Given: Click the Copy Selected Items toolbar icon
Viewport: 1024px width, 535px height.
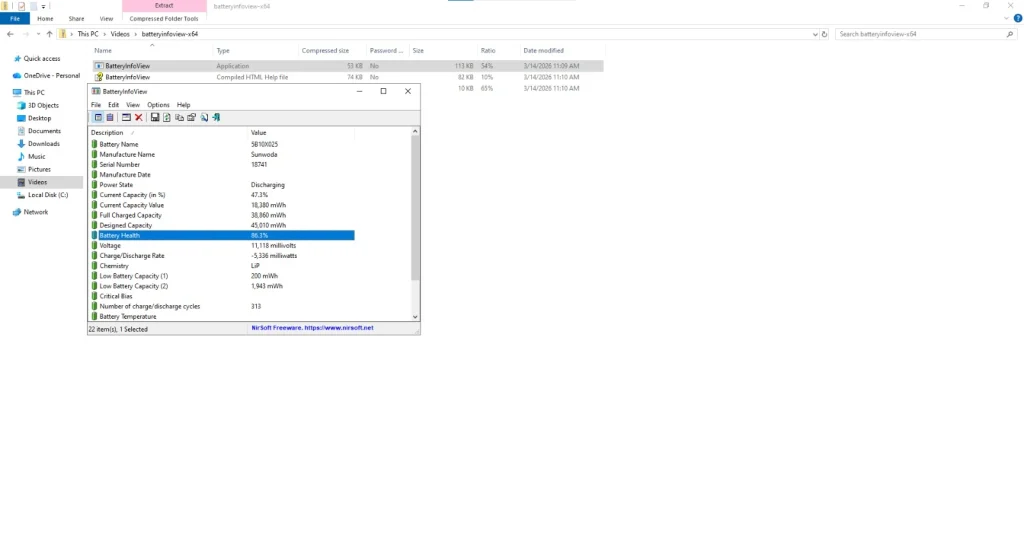Looking at the screenshot, I should (179, 118).
